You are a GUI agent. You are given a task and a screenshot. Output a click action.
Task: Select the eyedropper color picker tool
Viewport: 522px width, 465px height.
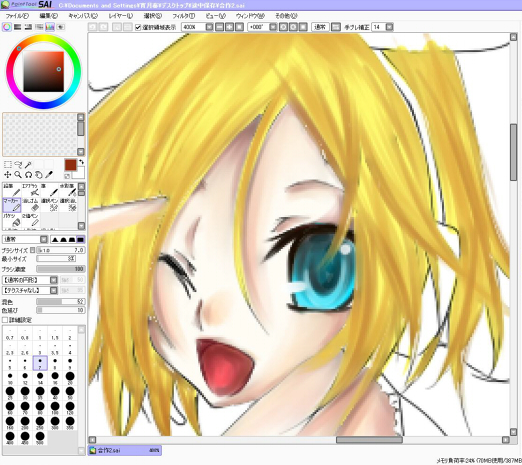click(49, 175)
